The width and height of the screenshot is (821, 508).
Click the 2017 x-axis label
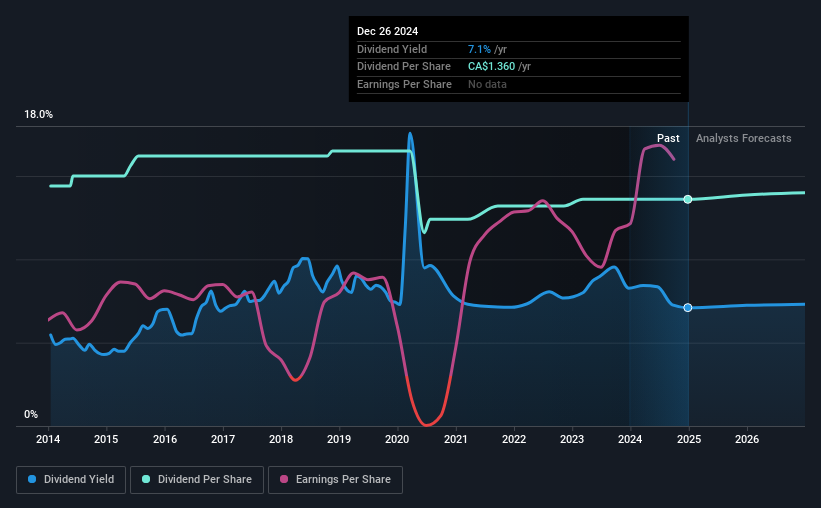point(223,439)
